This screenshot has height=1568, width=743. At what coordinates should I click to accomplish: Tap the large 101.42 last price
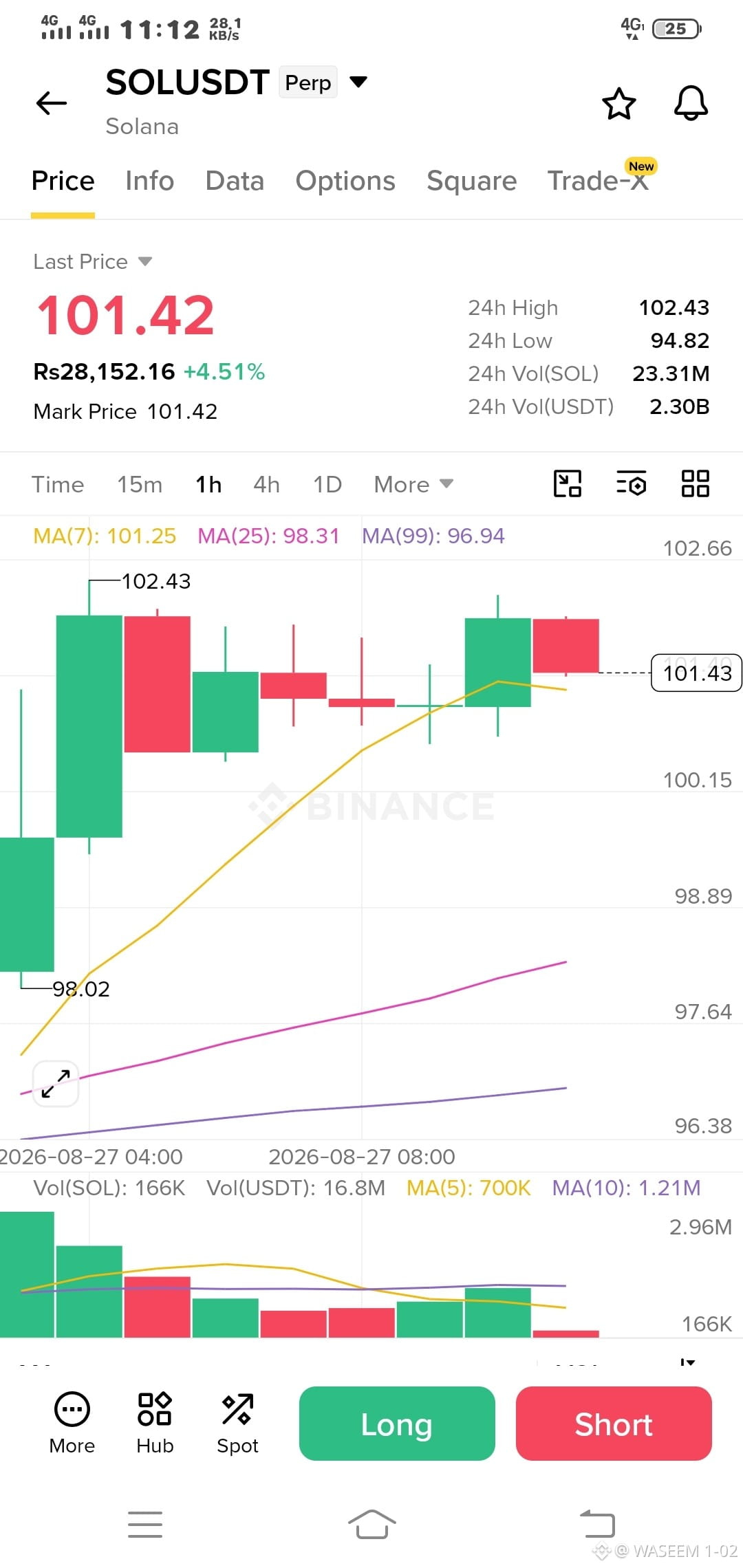click(126, 315)
